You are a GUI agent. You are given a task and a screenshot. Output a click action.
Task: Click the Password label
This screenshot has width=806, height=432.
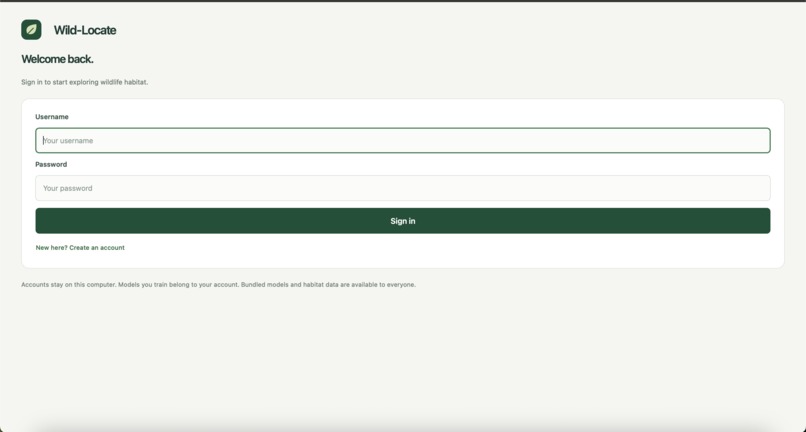(51, 165)
